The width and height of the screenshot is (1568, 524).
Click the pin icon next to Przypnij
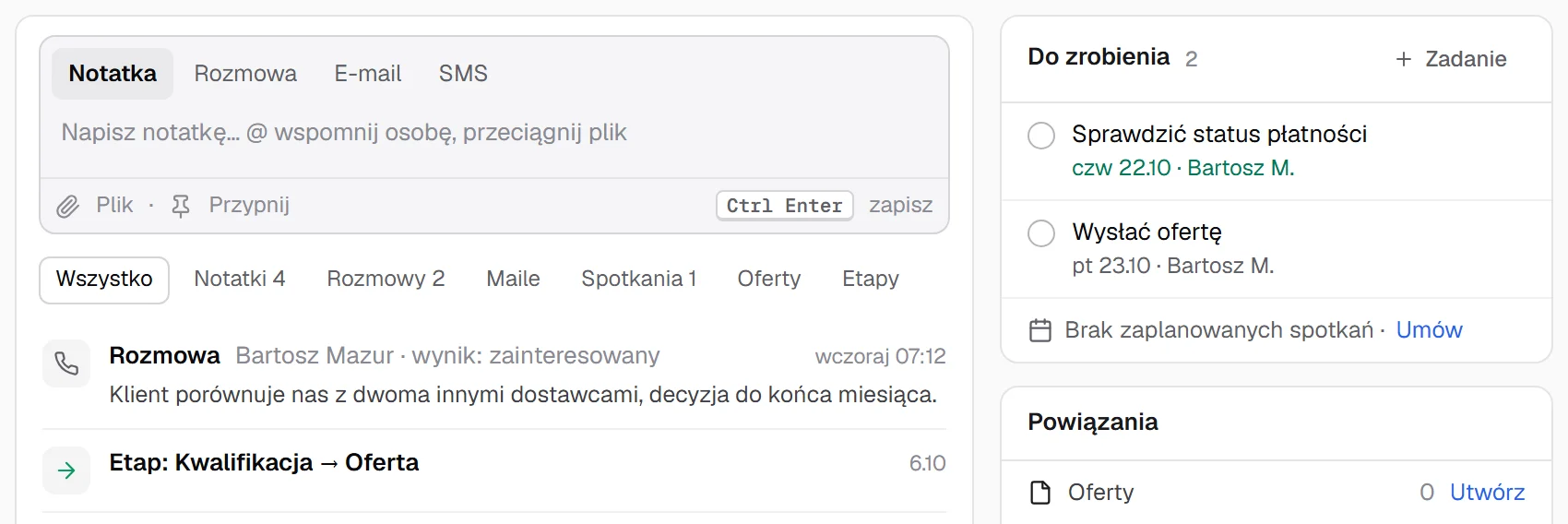181,206
